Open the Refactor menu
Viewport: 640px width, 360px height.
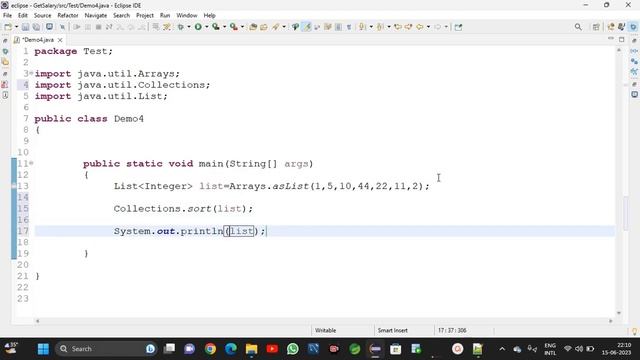(x=68, y=16)
